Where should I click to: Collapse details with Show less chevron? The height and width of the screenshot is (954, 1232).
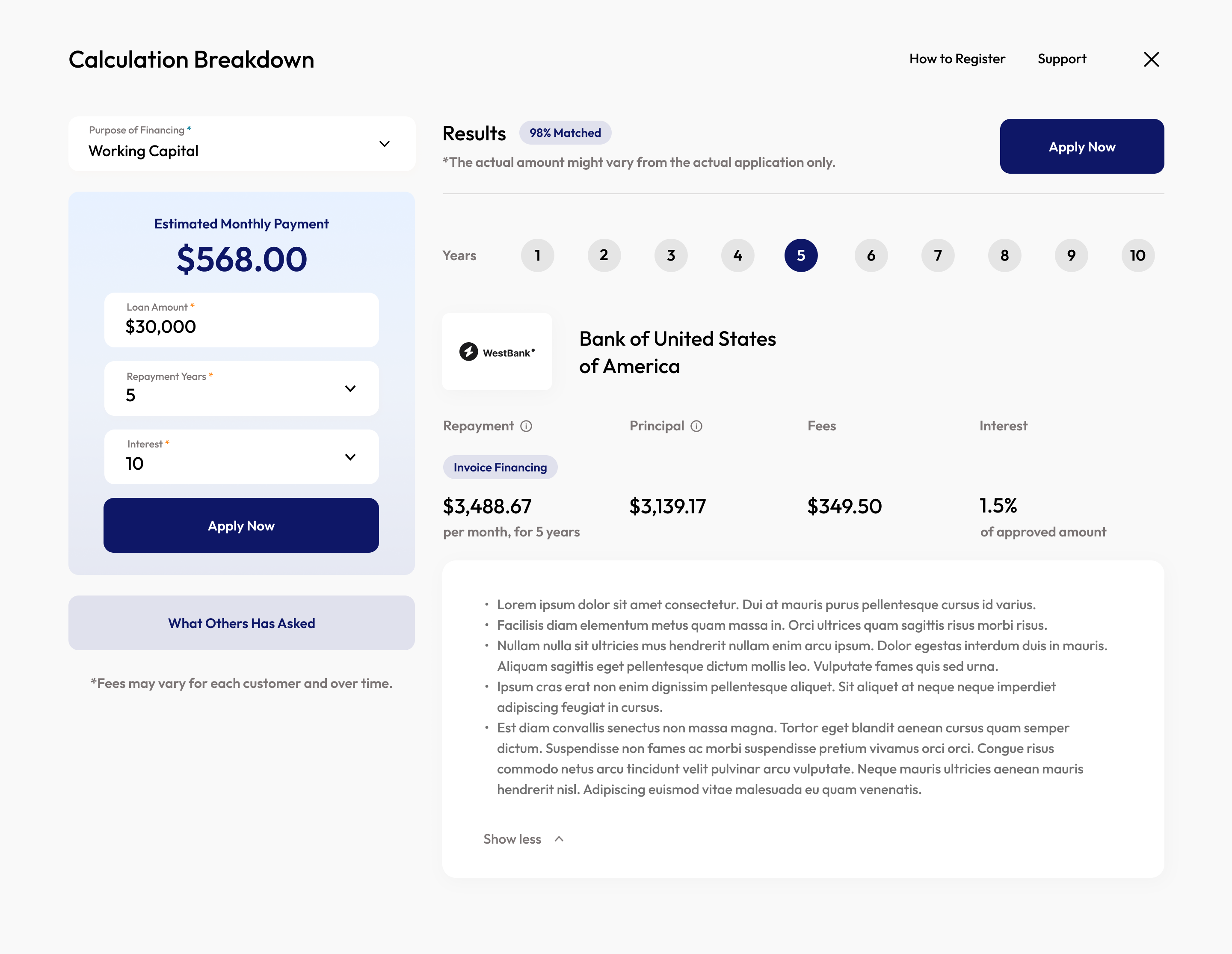coord(558,839)
